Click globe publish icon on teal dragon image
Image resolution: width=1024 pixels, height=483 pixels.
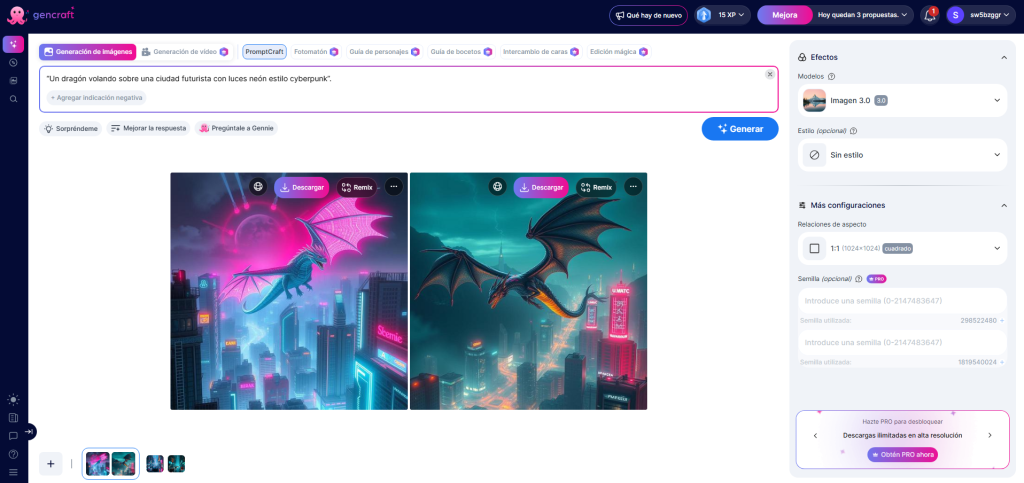498,187
